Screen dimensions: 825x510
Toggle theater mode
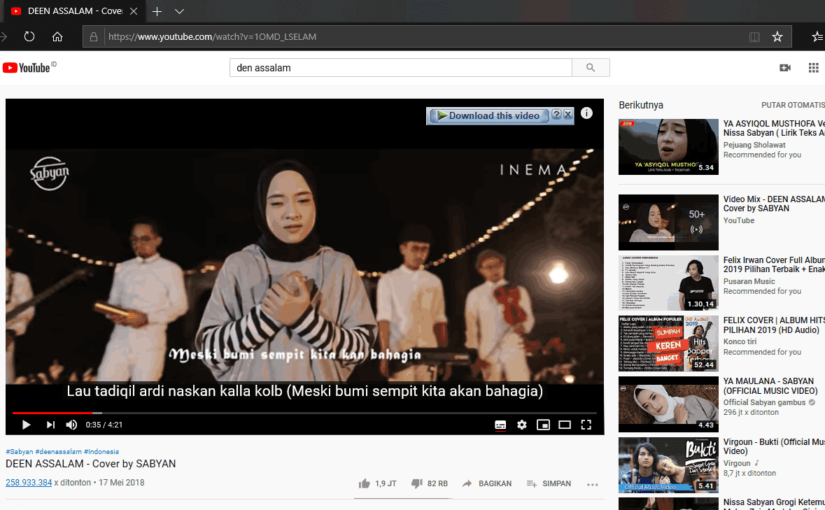pos(565,425)
